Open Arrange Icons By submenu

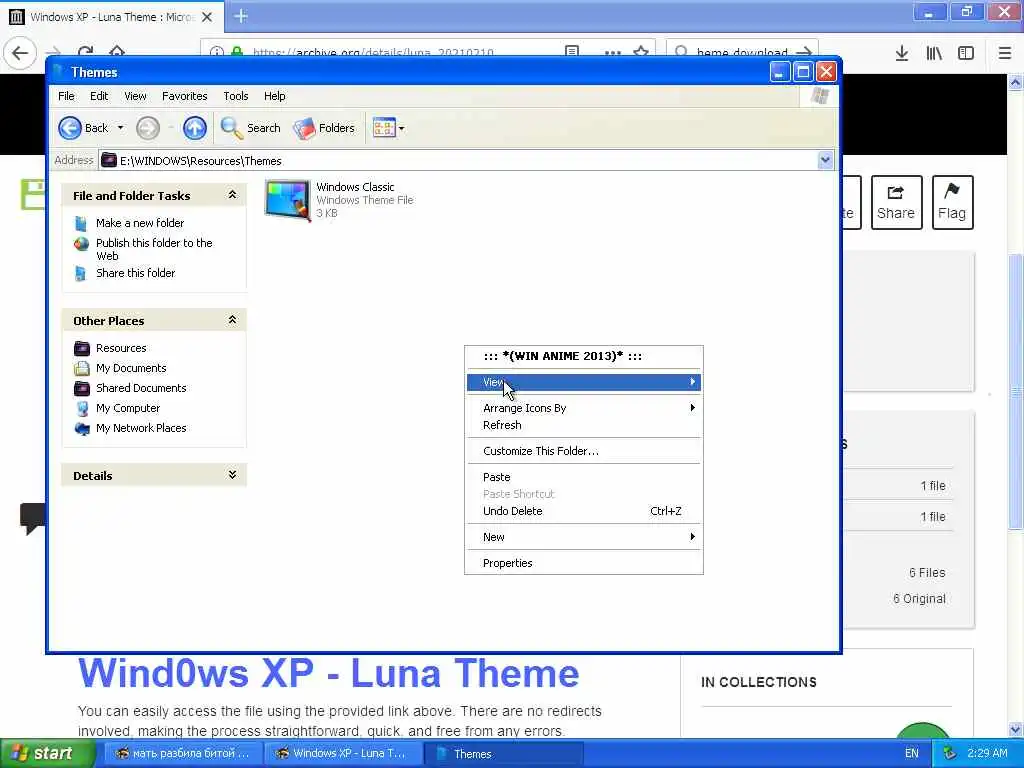pos(584,408)
